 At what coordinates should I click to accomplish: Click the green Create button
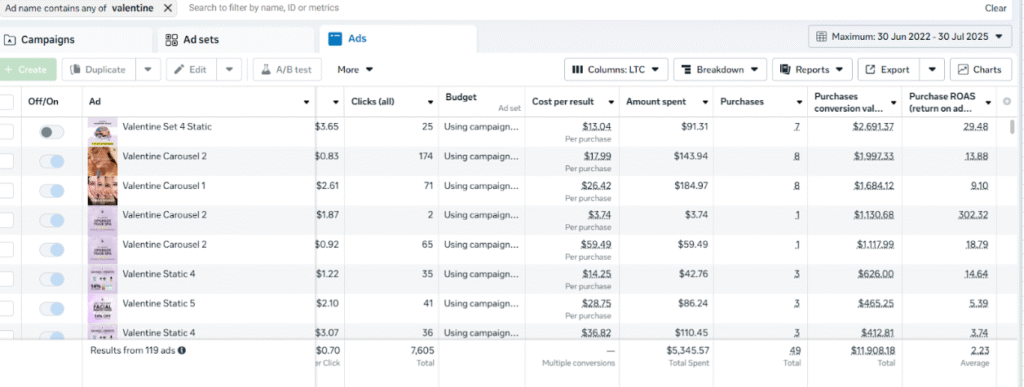(x=28, y=70)
